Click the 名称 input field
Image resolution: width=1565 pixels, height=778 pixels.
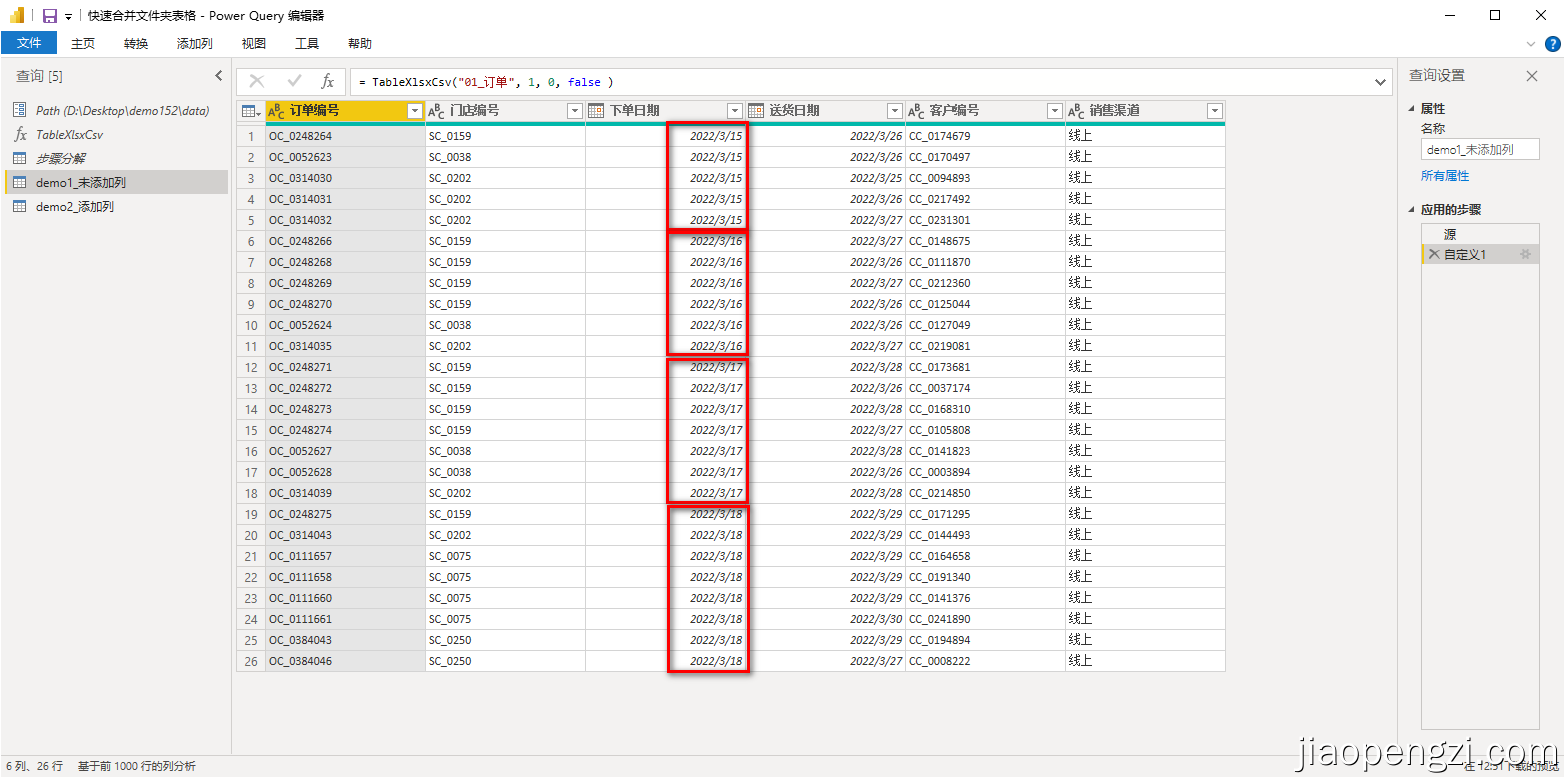[x=1480, y=150]
